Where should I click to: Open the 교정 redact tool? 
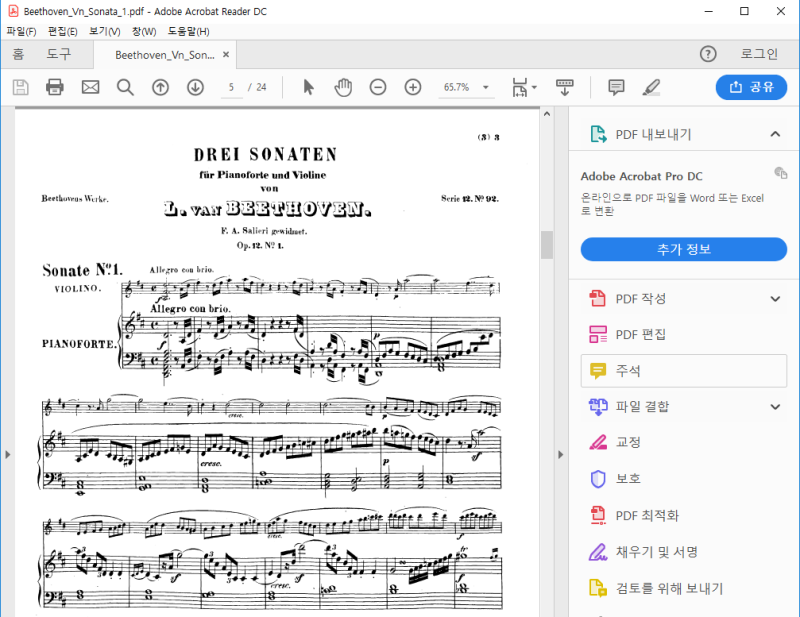[x=628, y=442]
